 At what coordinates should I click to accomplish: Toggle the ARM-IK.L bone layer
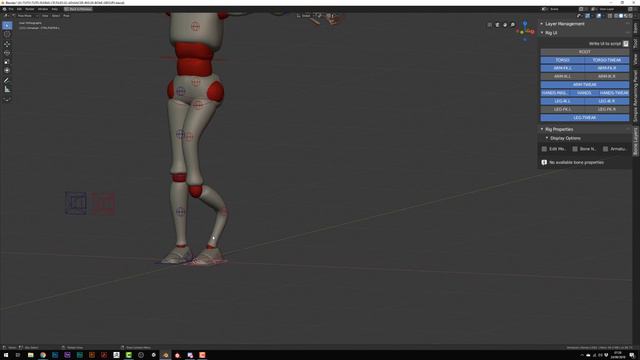[562, 76]
